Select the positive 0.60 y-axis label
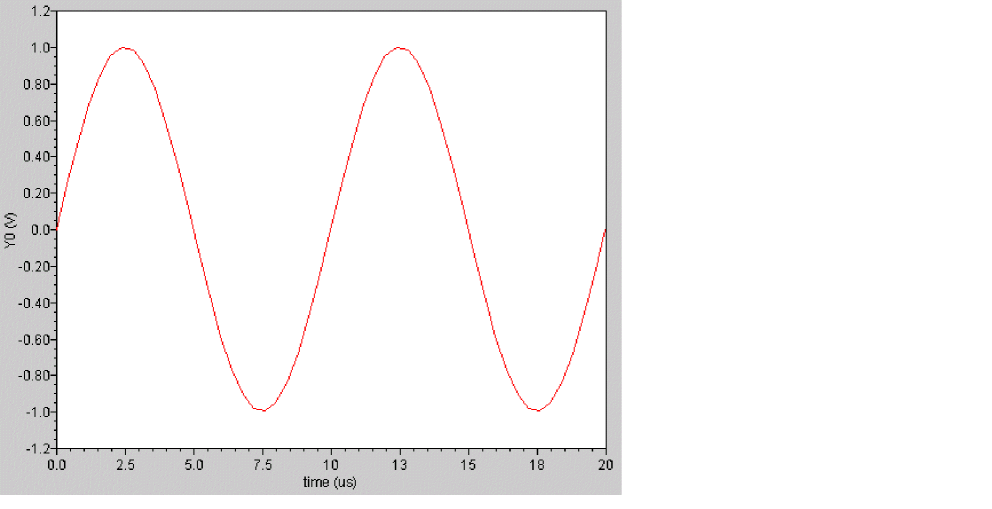Viewport: 992px width, 509px height. pos(37,121)
